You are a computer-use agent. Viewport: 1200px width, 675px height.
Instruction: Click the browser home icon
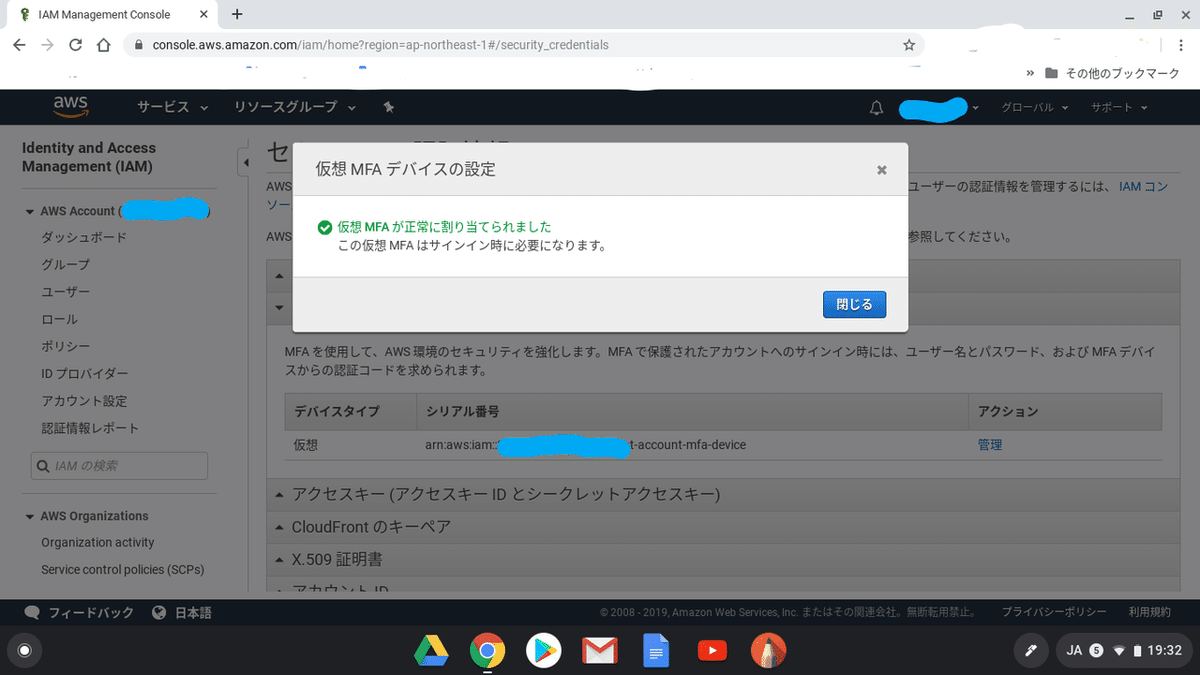[103, 45]
